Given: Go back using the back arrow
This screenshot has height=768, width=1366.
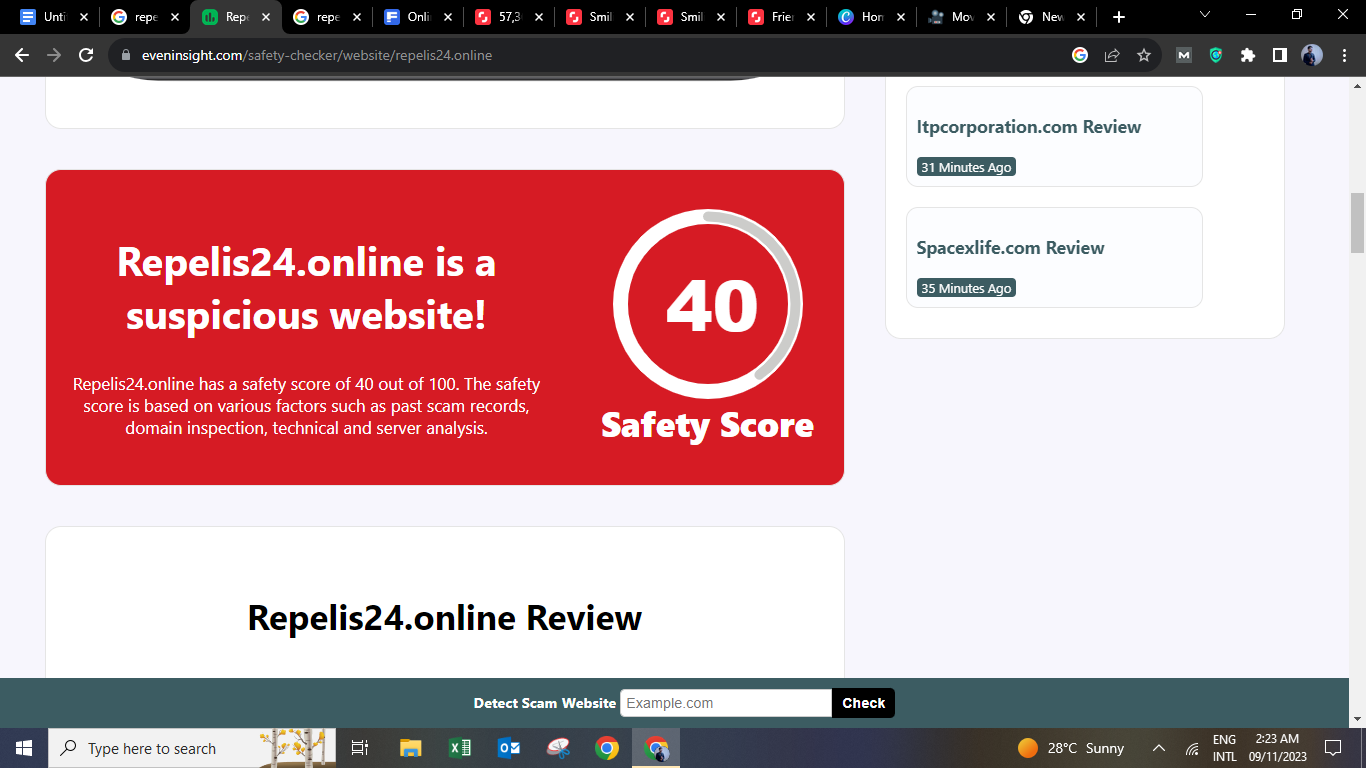Looking at the screenshot, I should pos(22,56).
